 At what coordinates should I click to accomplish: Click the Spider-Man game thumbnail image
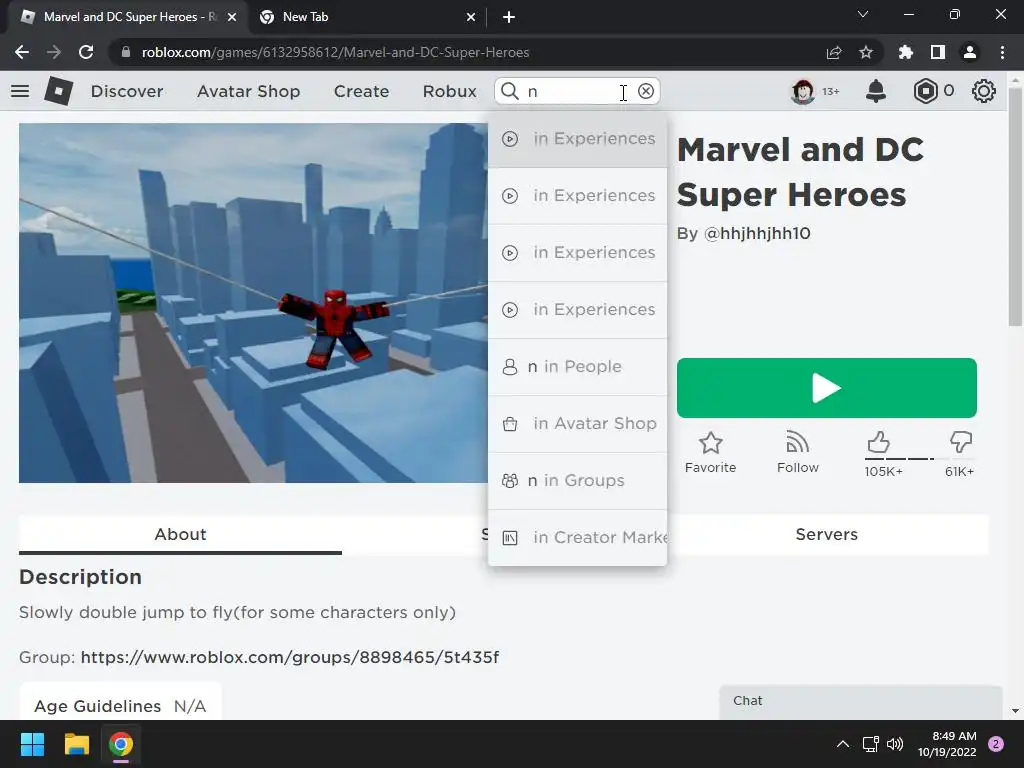pyautogui.click(x=253, y=303)
